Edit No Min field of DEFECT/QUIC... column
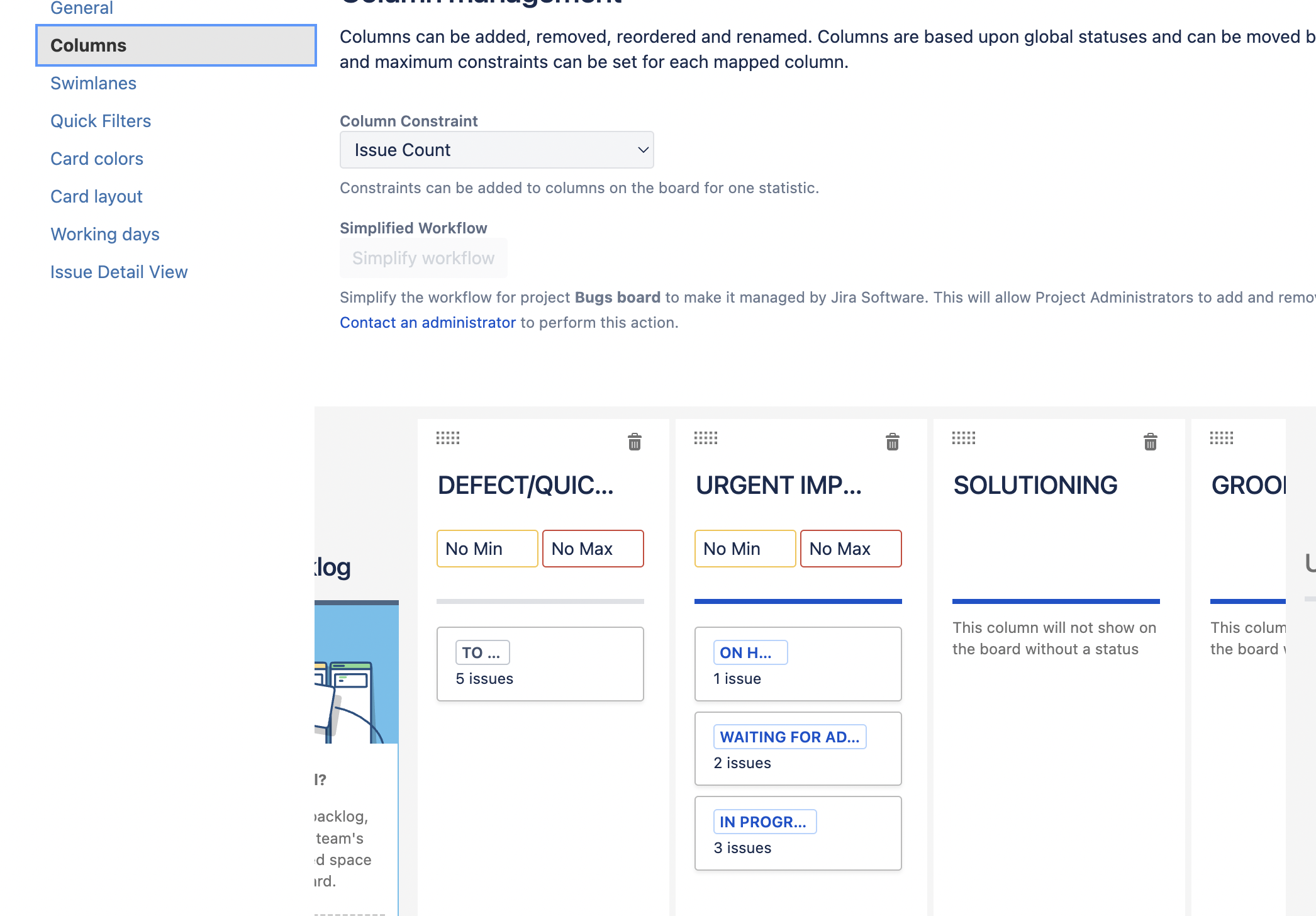This screenshot has height=916, width=1316. point(487,549)
